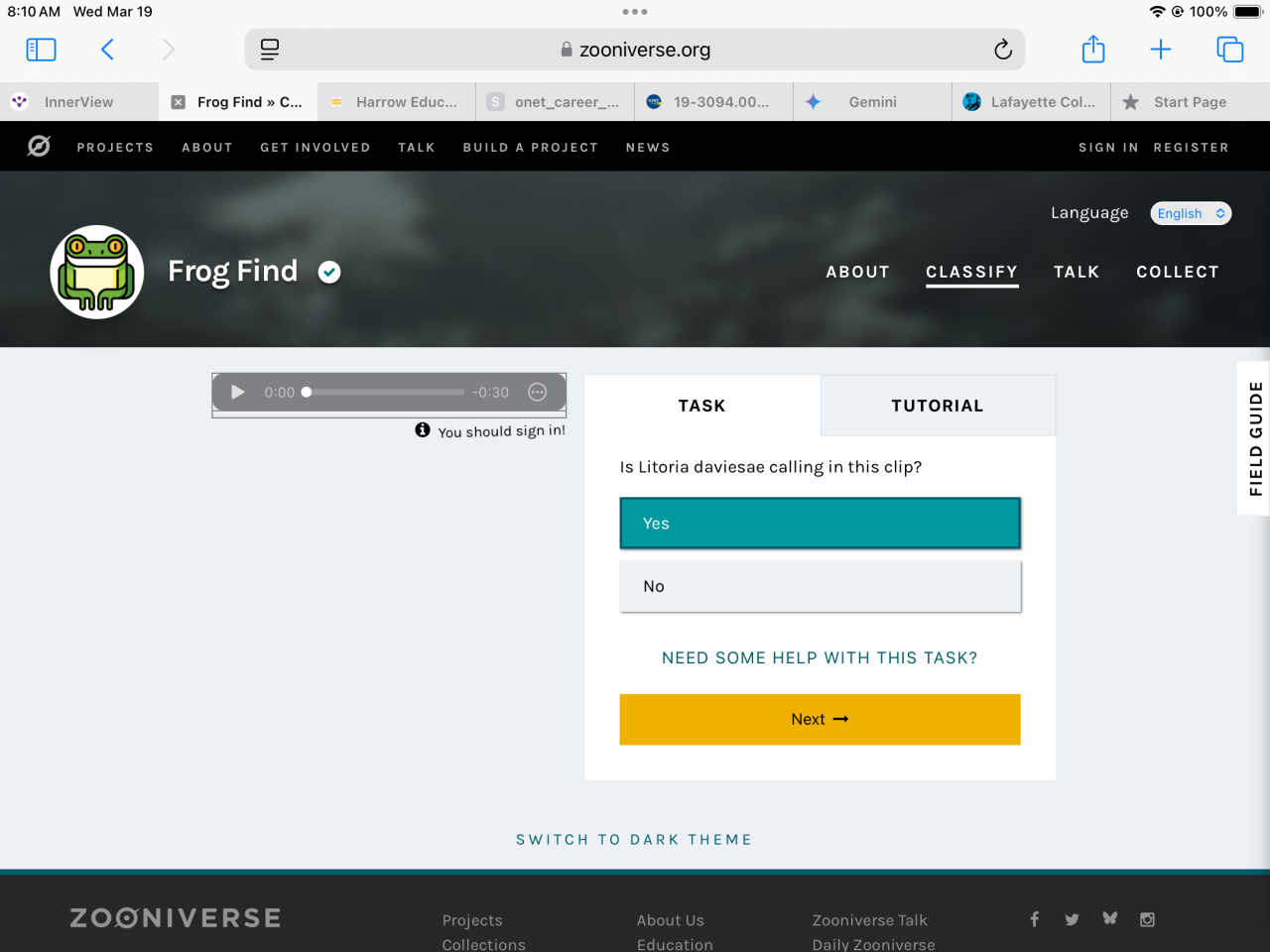This screenshot has height=952, width=1270.
Task: Open ABOUT in the black Zooniverse bar
Action: pos(207,147)
